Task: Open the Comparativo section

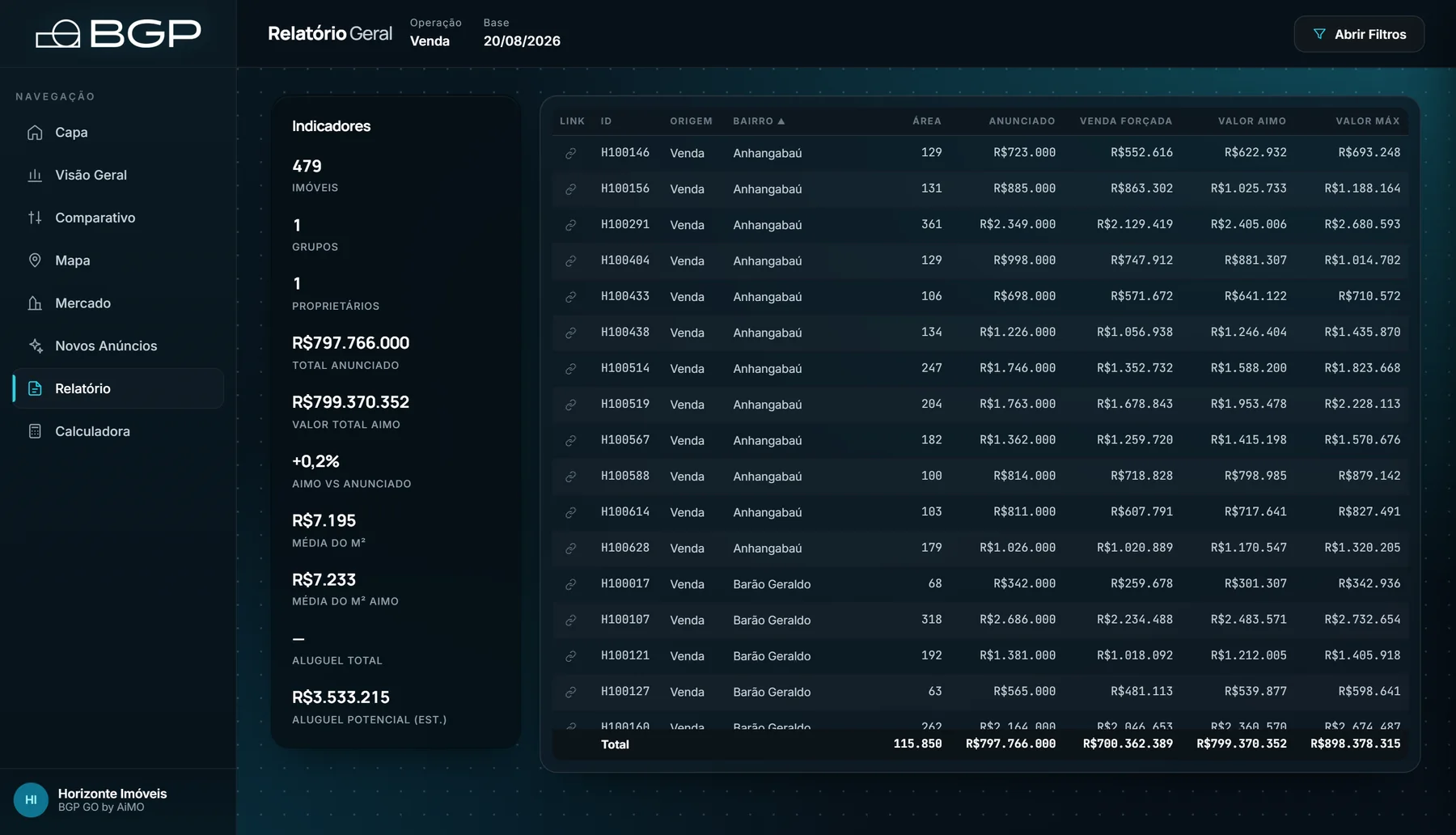Action: coord(118,218)
